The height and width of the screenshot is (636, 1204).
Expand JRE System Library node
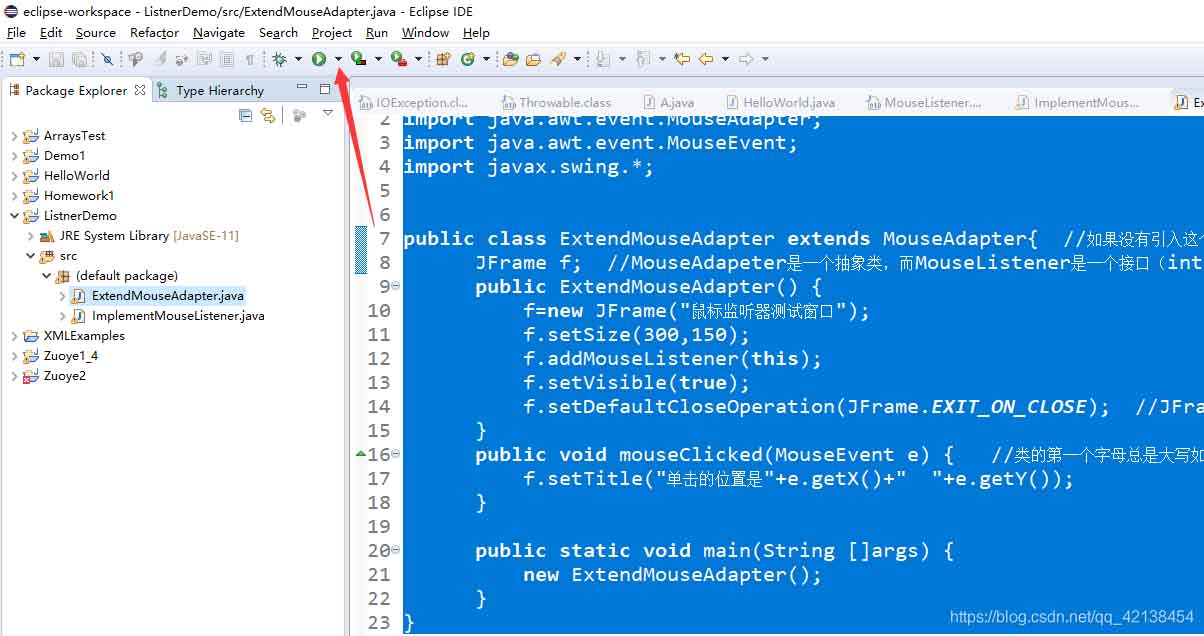click(30, 235)
